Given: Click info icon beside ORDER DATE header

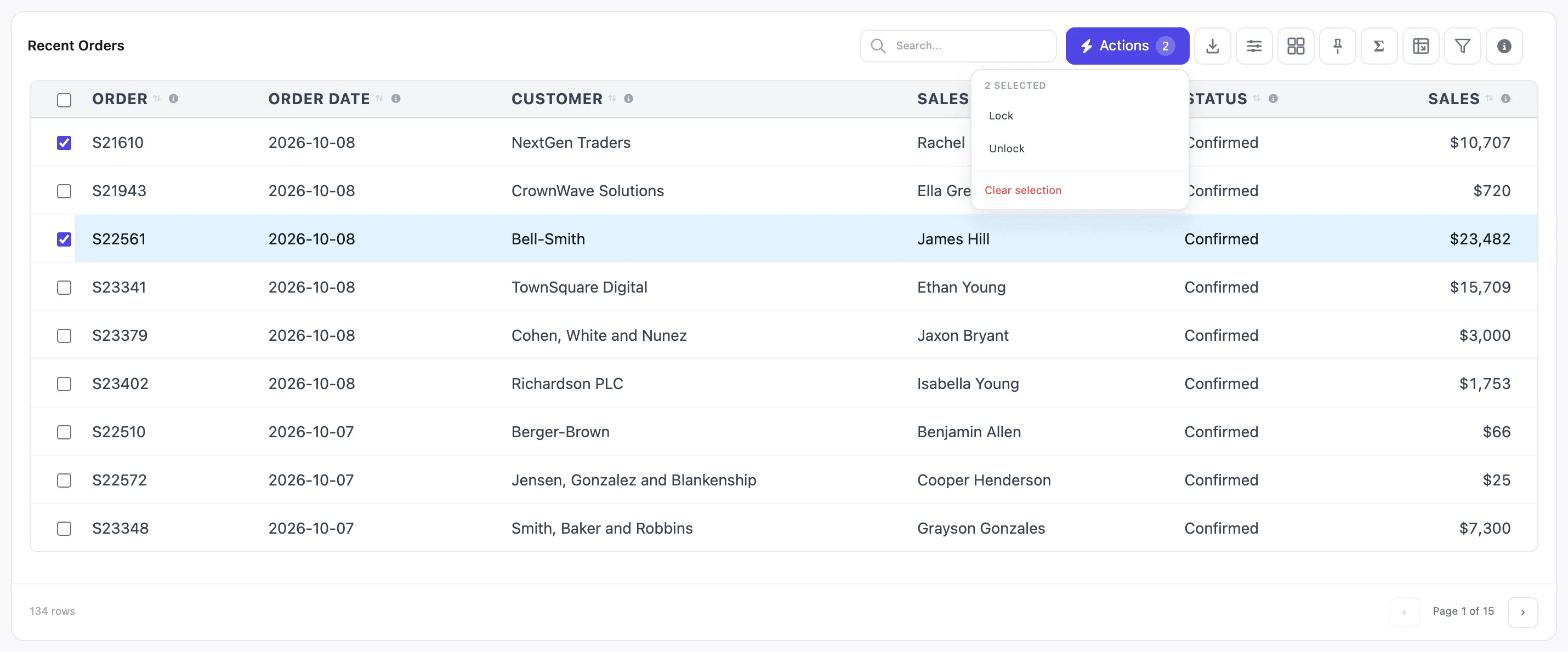Looking at the screenshot, I should [x=396, y=99].
